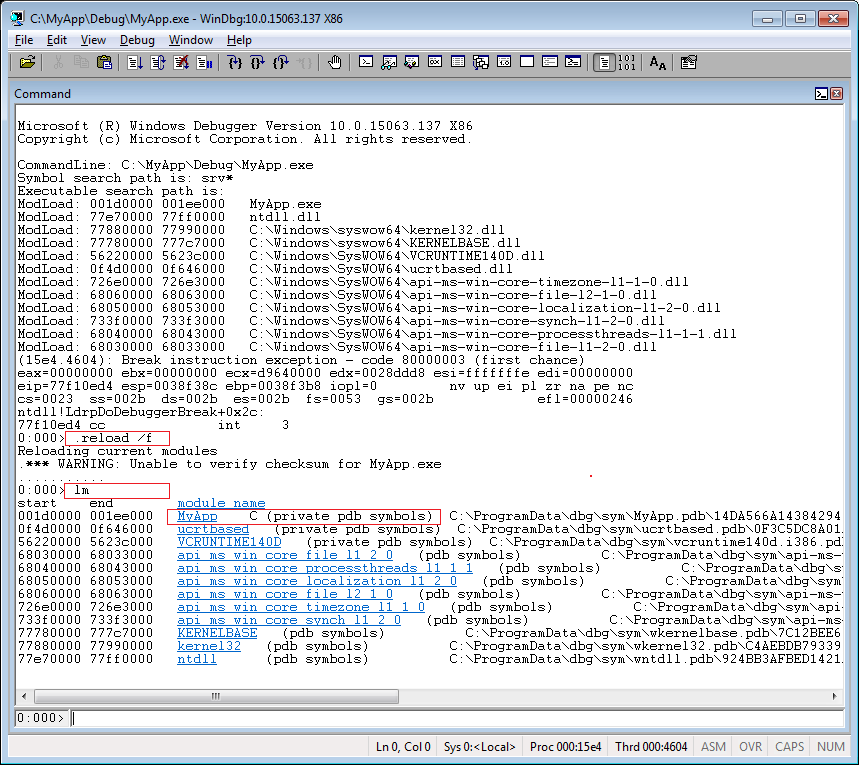Open the Window menu
The image size is (859, 765).
191,40
